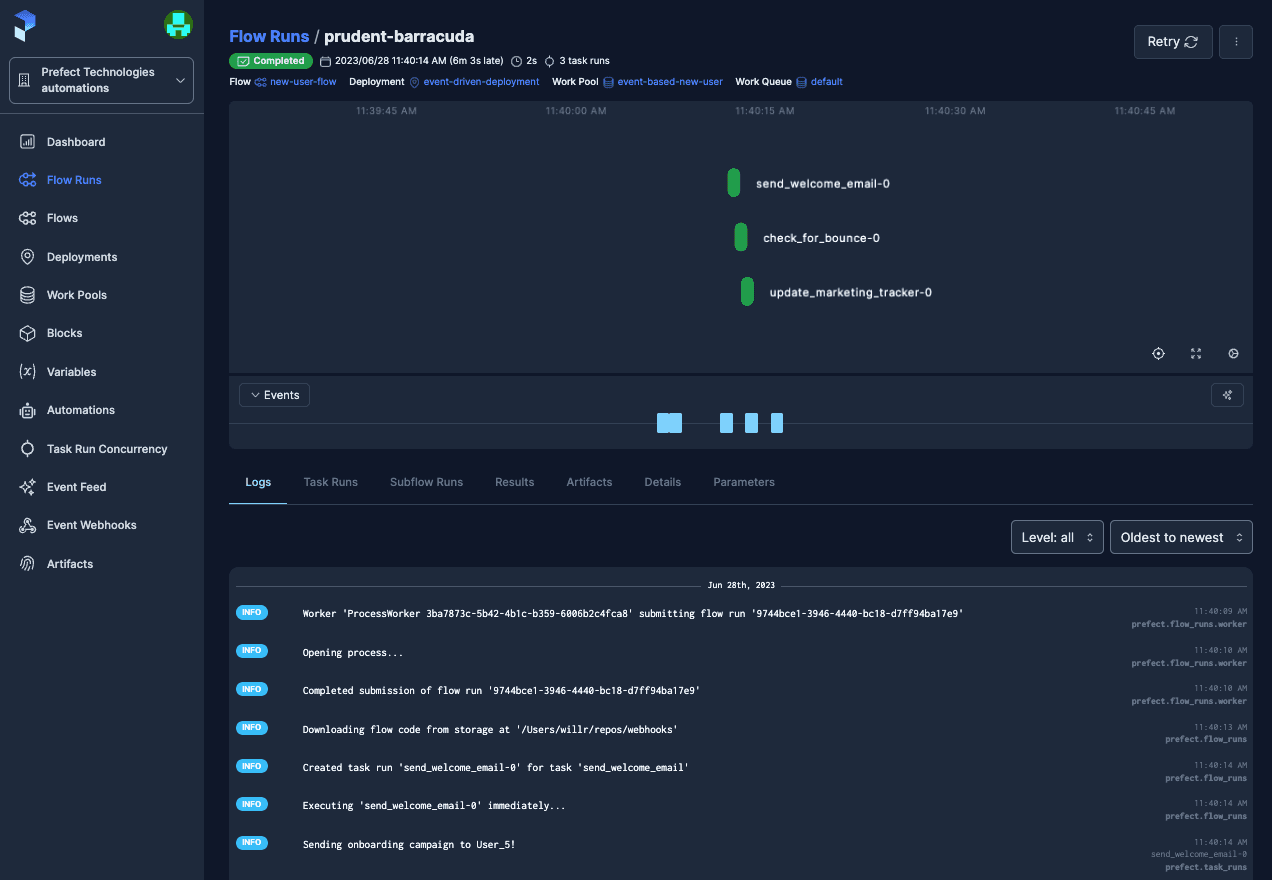Expand the Events dropdown

tap(275, 395)
